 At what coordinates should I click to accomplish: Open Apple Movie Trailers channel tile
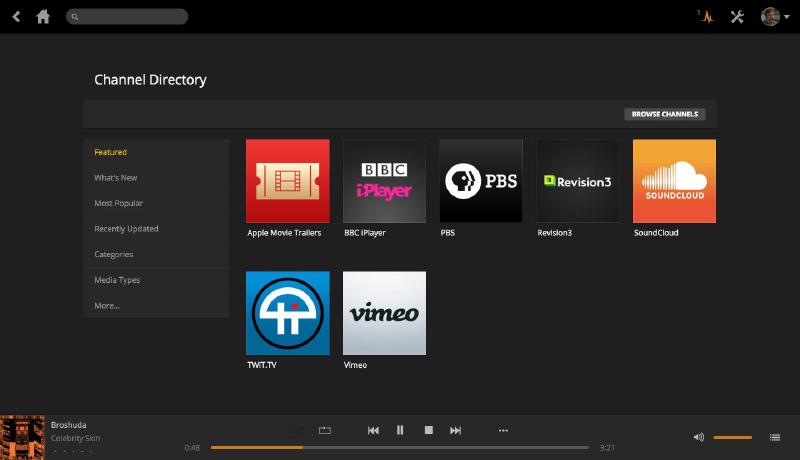pos(288,181)
